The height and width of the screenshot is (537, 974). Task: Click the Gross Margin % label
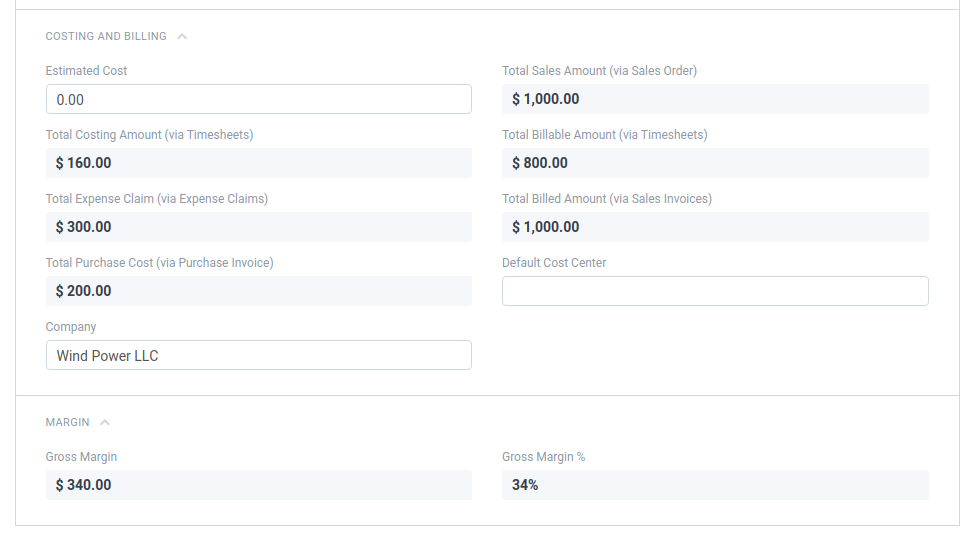point(543,457)
